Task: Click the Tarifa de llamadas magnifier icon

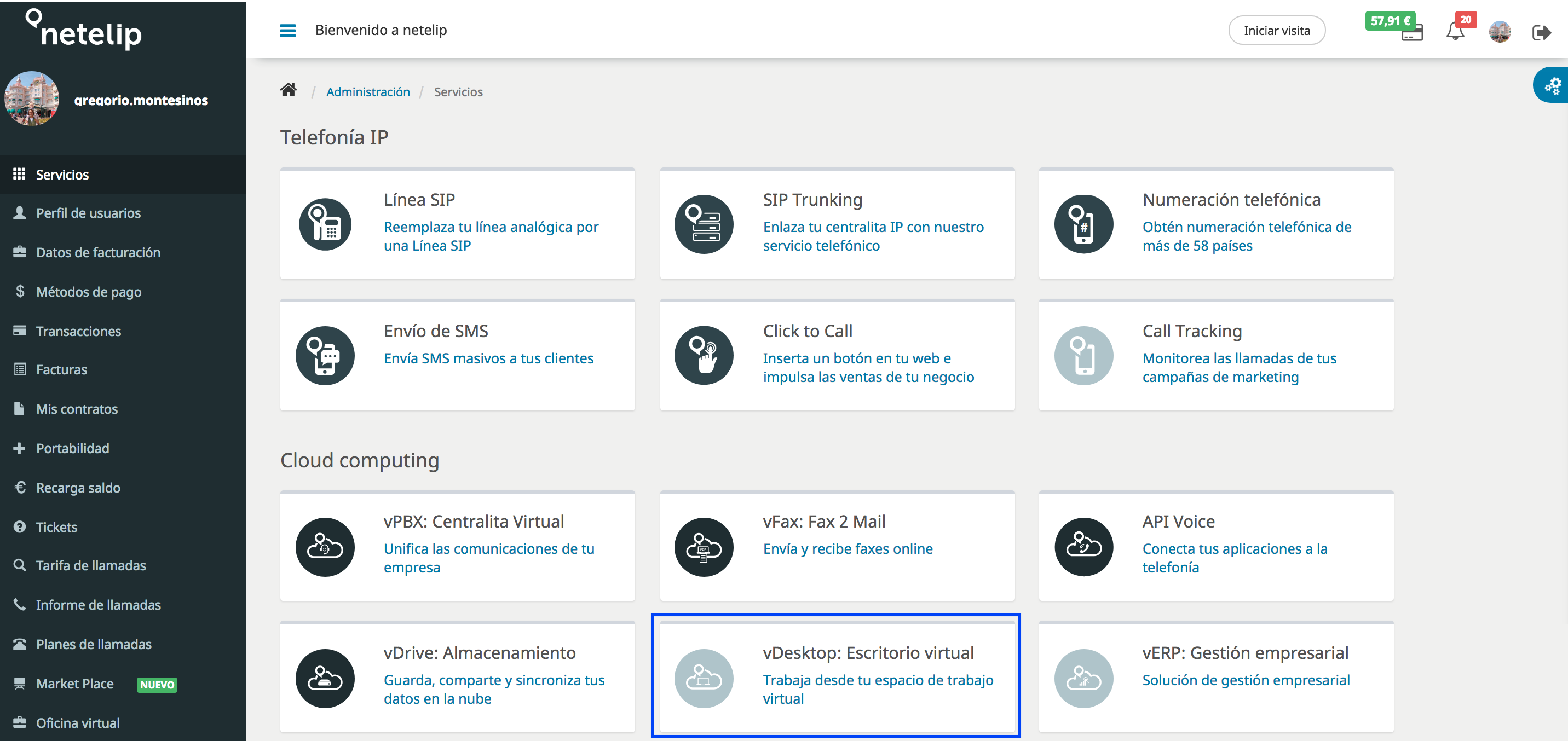Action: [x=20, y=565]
